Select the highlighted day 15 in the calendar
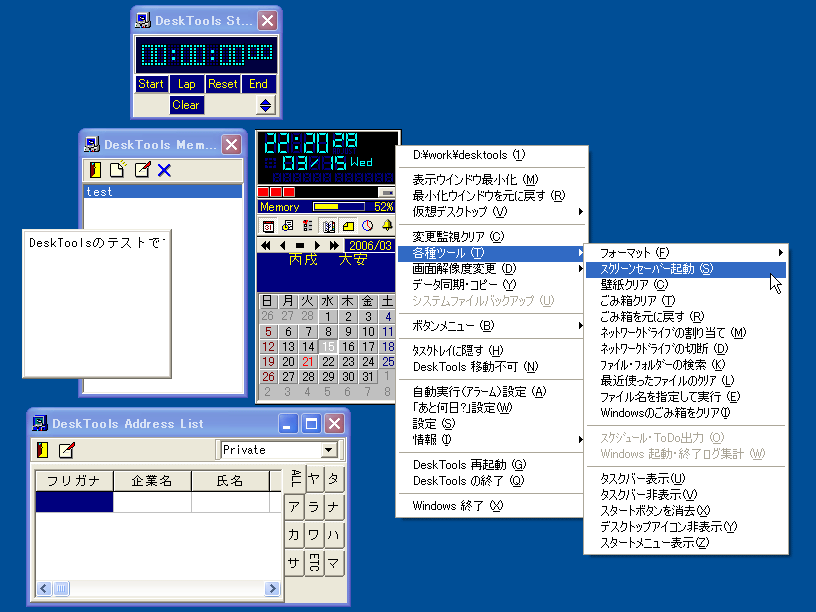 [x=328, y=347]
